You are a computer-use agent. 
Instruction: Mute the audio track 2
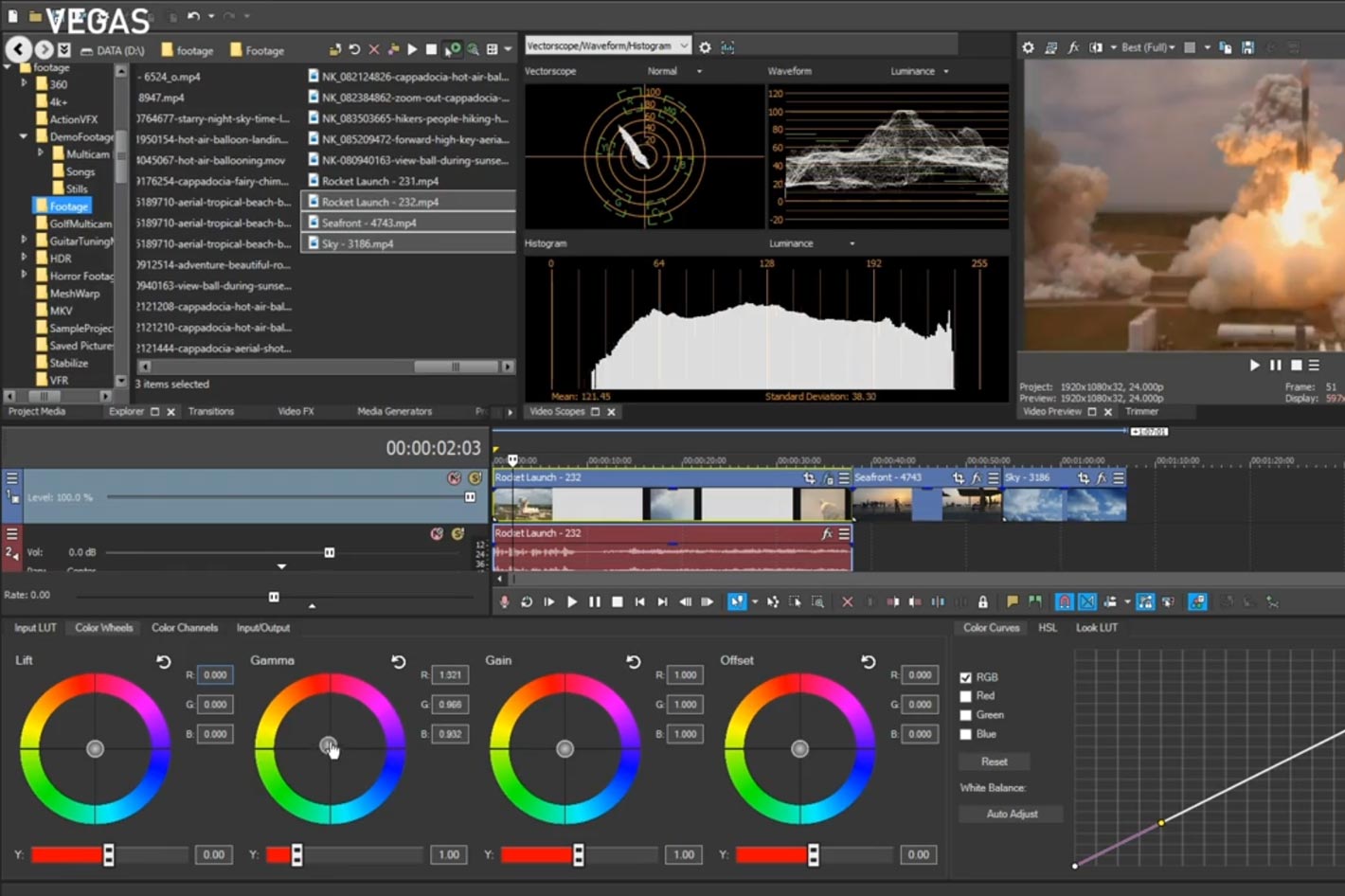point(437,534)
